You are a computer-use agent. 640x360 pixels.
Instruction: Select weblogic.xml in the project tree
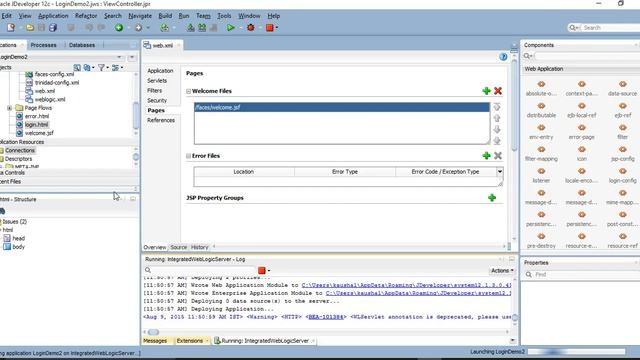(50, 99)
